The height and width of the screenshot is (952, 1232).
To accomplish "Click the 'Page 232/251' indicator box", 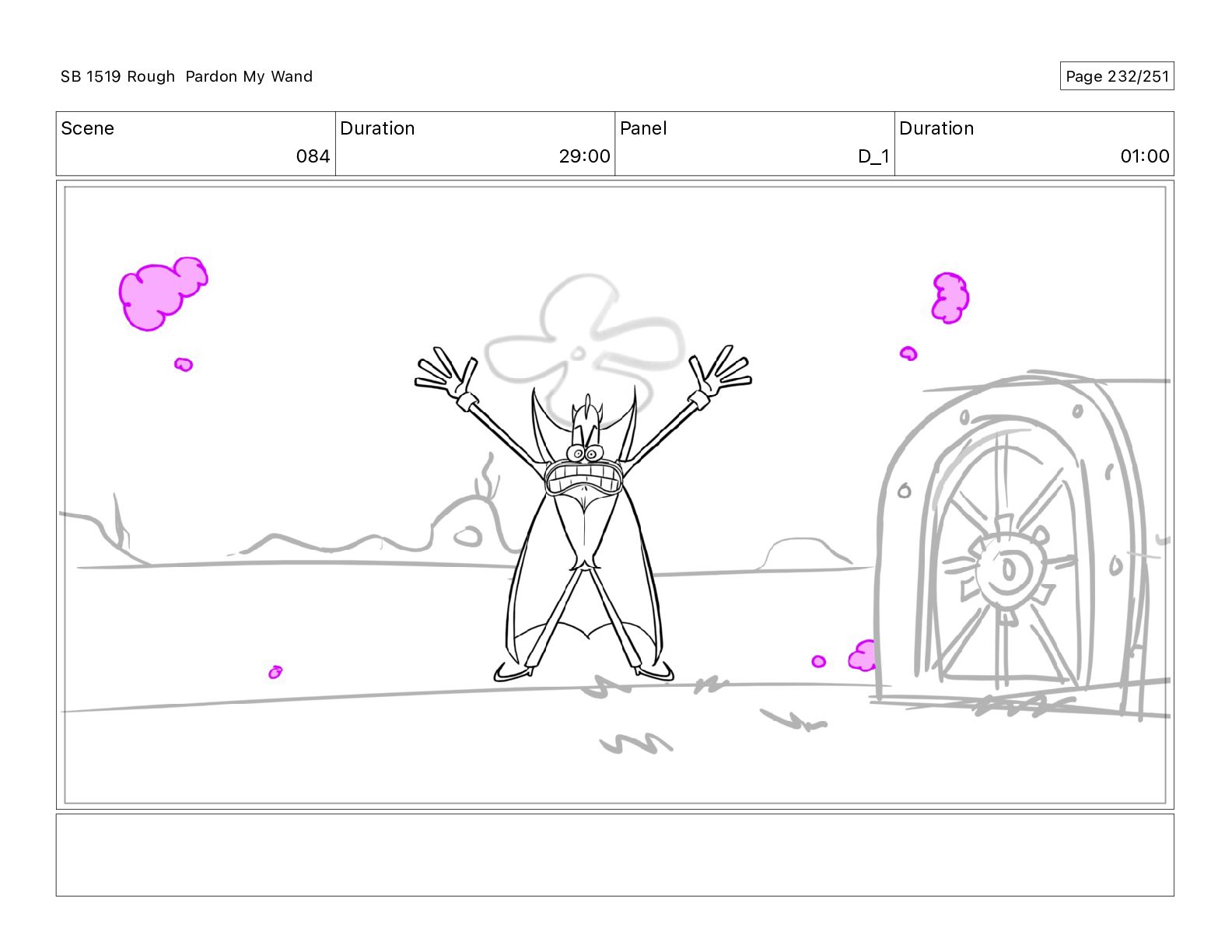I will point(1117,76).
